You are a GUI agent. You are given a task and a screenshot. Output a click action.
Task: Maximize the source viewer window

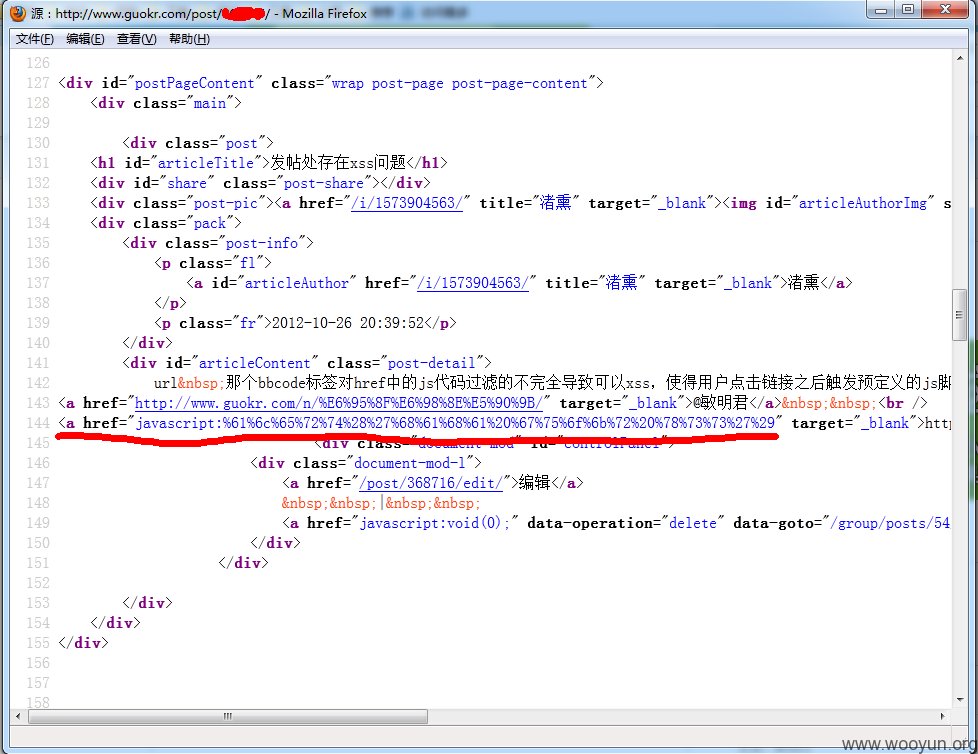pyautogui.click(x=908, y=9)
